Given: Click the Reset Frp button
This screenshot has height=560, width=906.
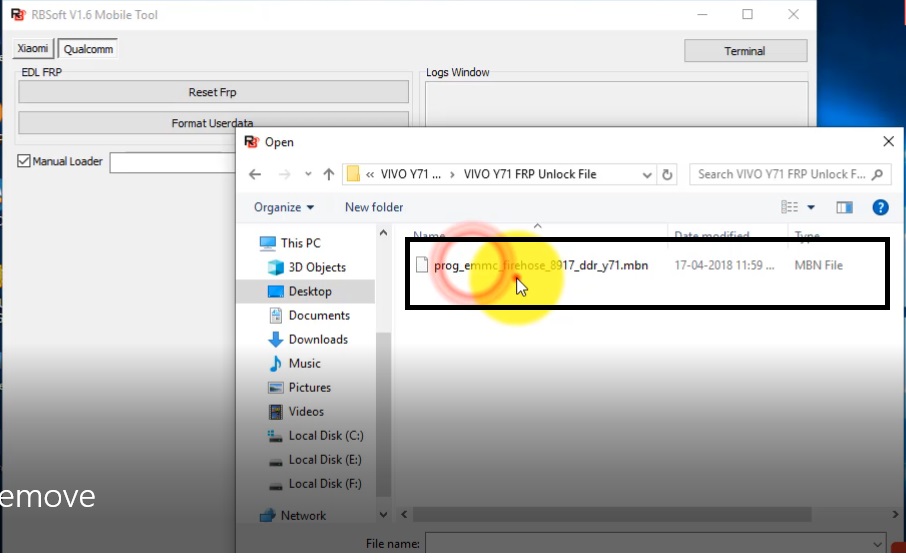Looking at the screenshot, I should pyautogui.click(x=213, y=92).
